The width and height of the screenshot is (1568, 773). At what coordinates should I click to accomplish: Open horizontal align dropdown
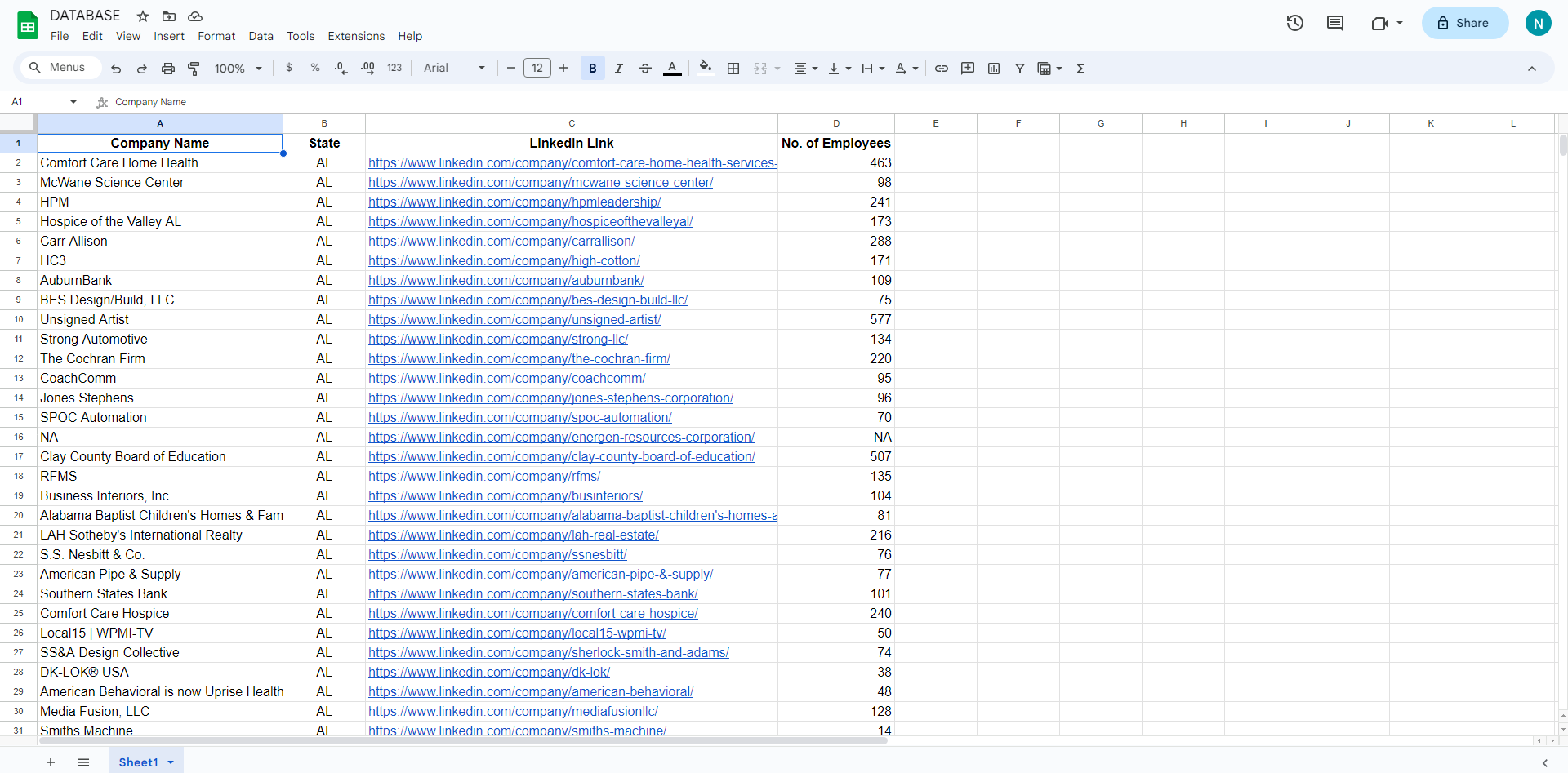tap(805, 69)
